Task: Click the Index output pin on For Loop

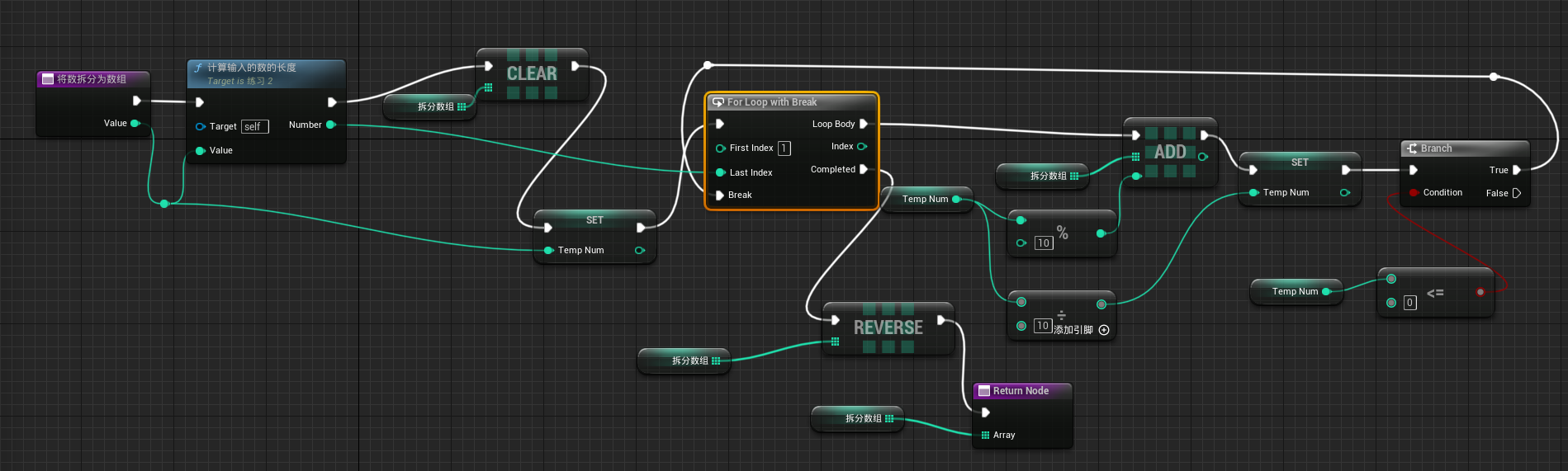Action: [862, 147]
